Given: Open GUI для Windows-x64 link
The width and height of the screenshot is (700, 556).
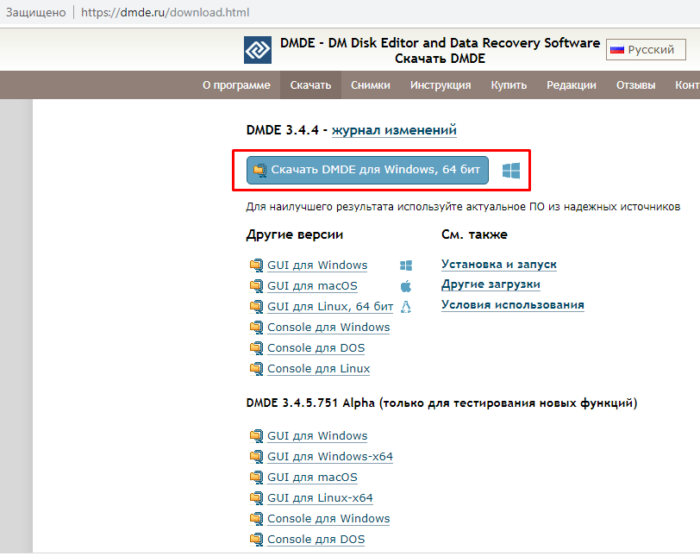Looking at the screenshot, I should pyautogui.click(x=330, y=456).
